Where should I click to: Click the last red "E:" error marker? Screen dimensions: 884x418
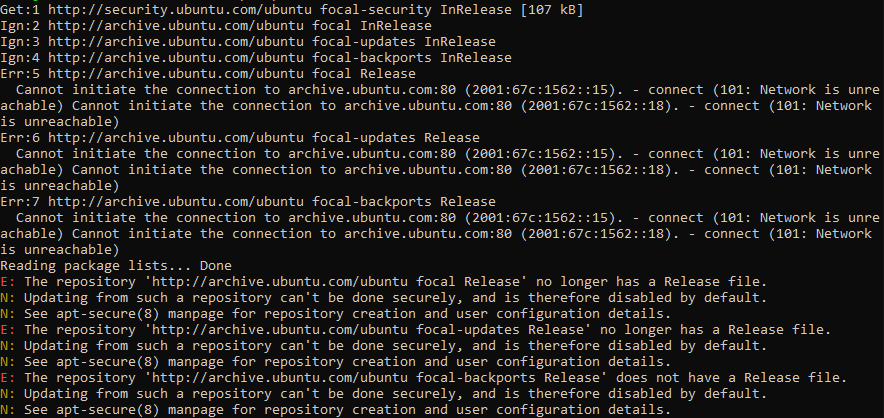pos(5,378)
